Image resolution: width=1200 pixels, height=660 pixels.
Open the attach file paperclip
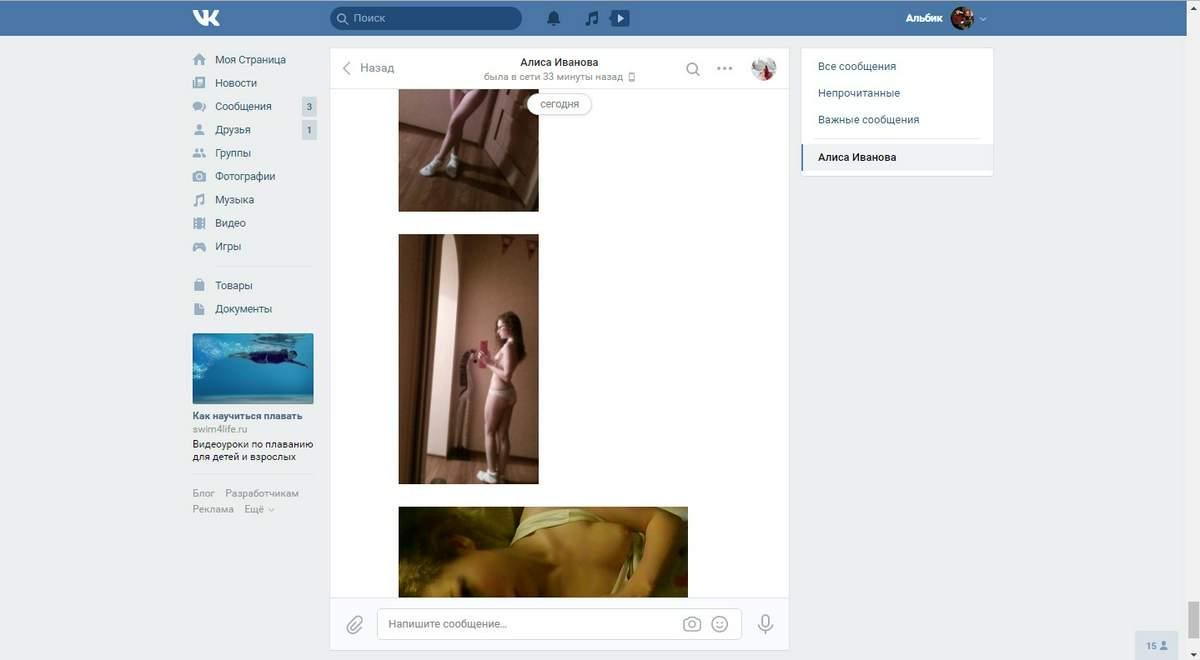pos(354,624)
